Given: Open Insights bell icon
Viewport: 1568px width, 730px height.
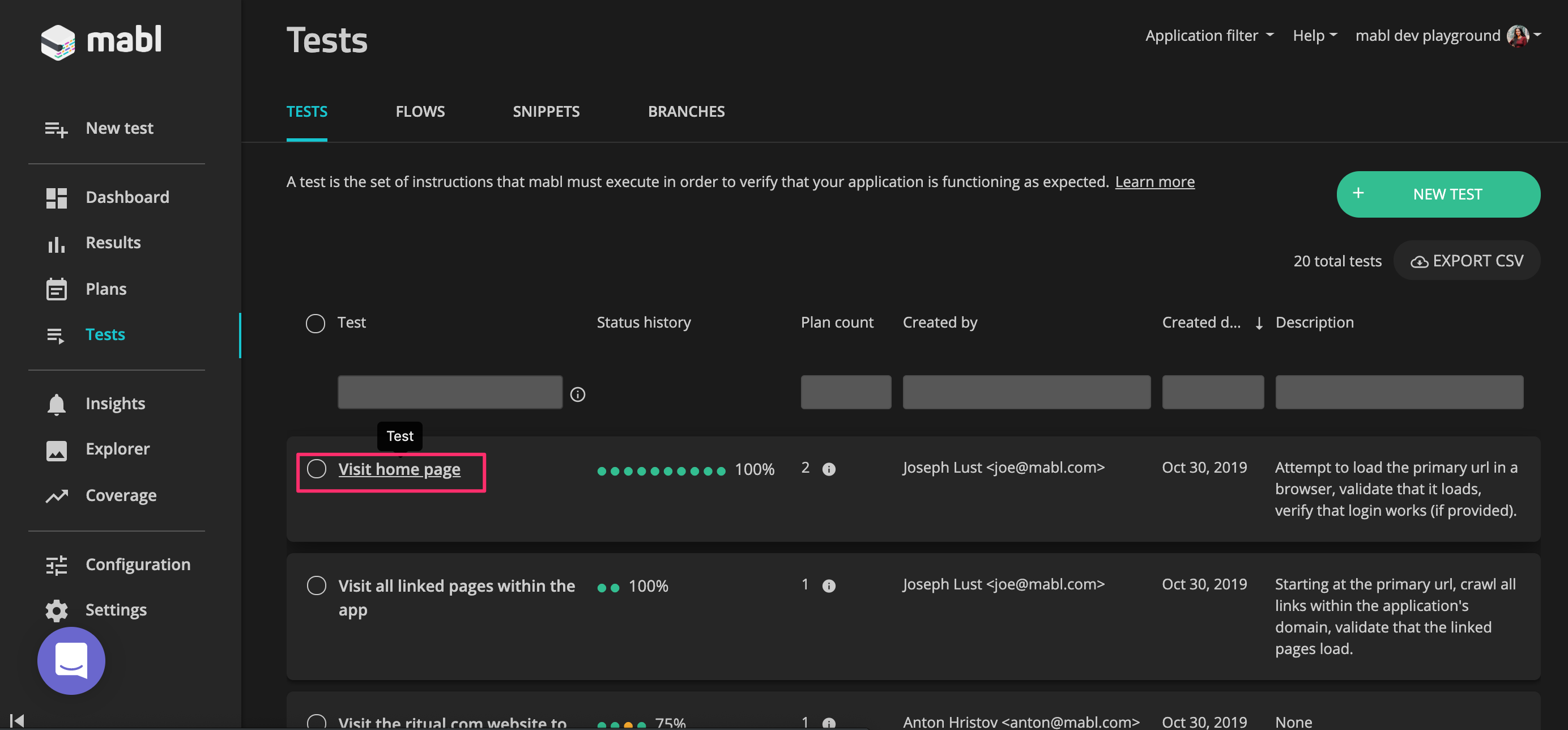Looking at the screenshot, I should click(x=56, y=404).
